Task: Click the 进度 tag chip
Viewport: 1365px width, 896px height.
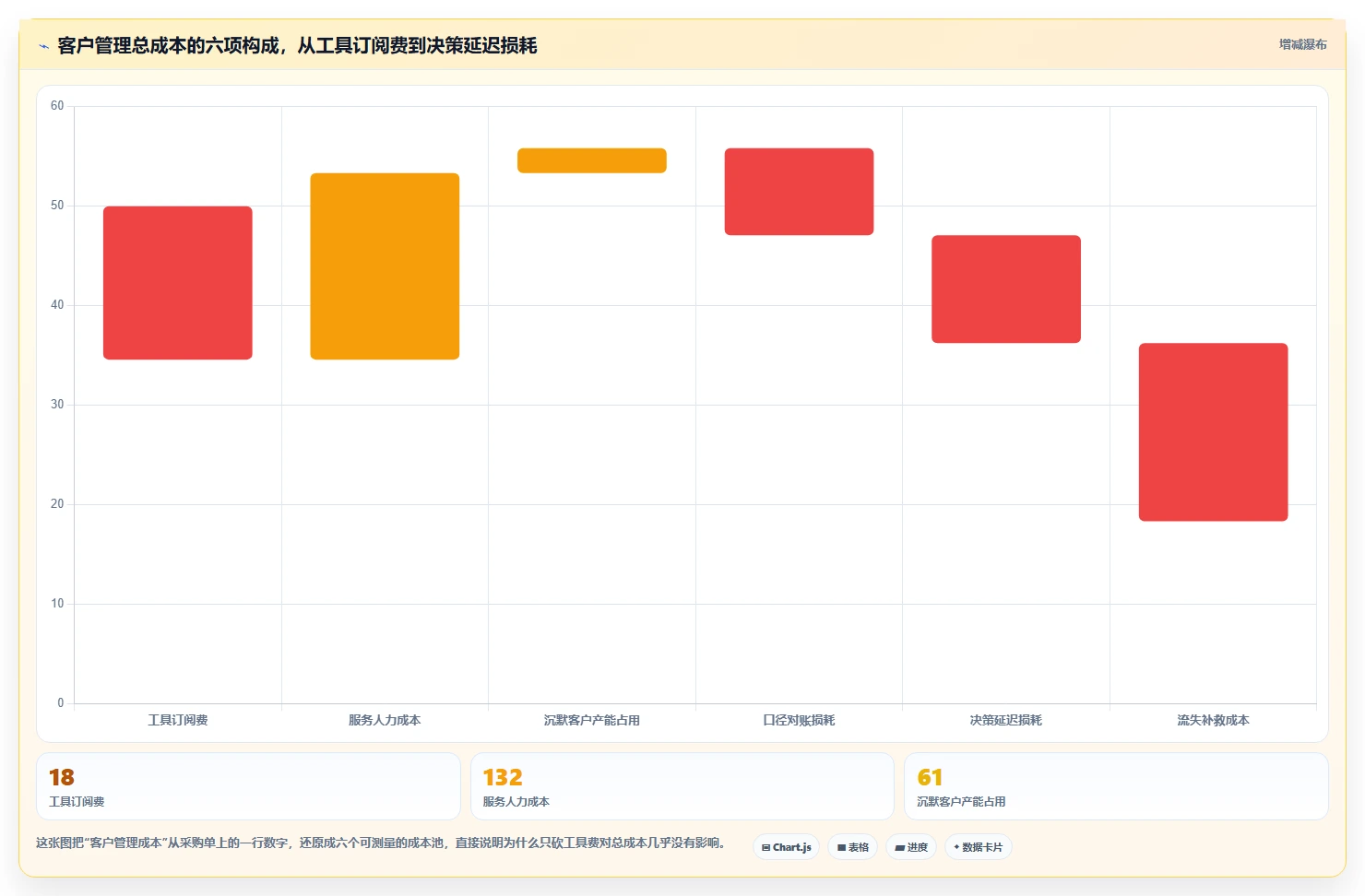Action: coord(911,847)
